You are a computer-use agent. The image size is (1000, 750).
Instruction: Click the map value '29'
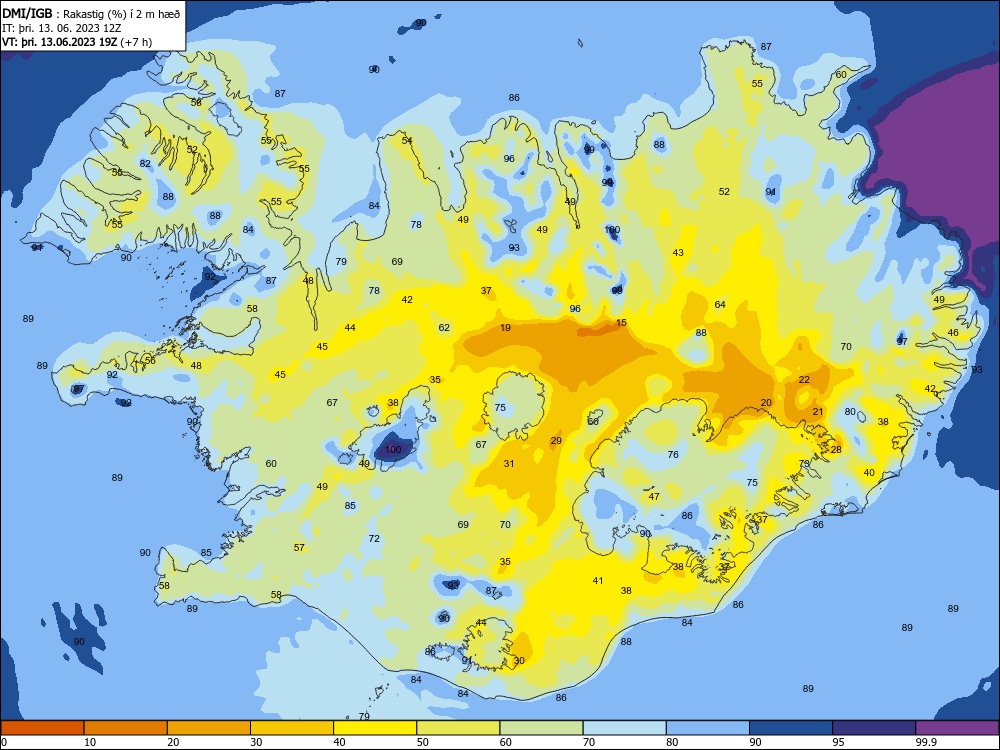click(x=556, y=441)
